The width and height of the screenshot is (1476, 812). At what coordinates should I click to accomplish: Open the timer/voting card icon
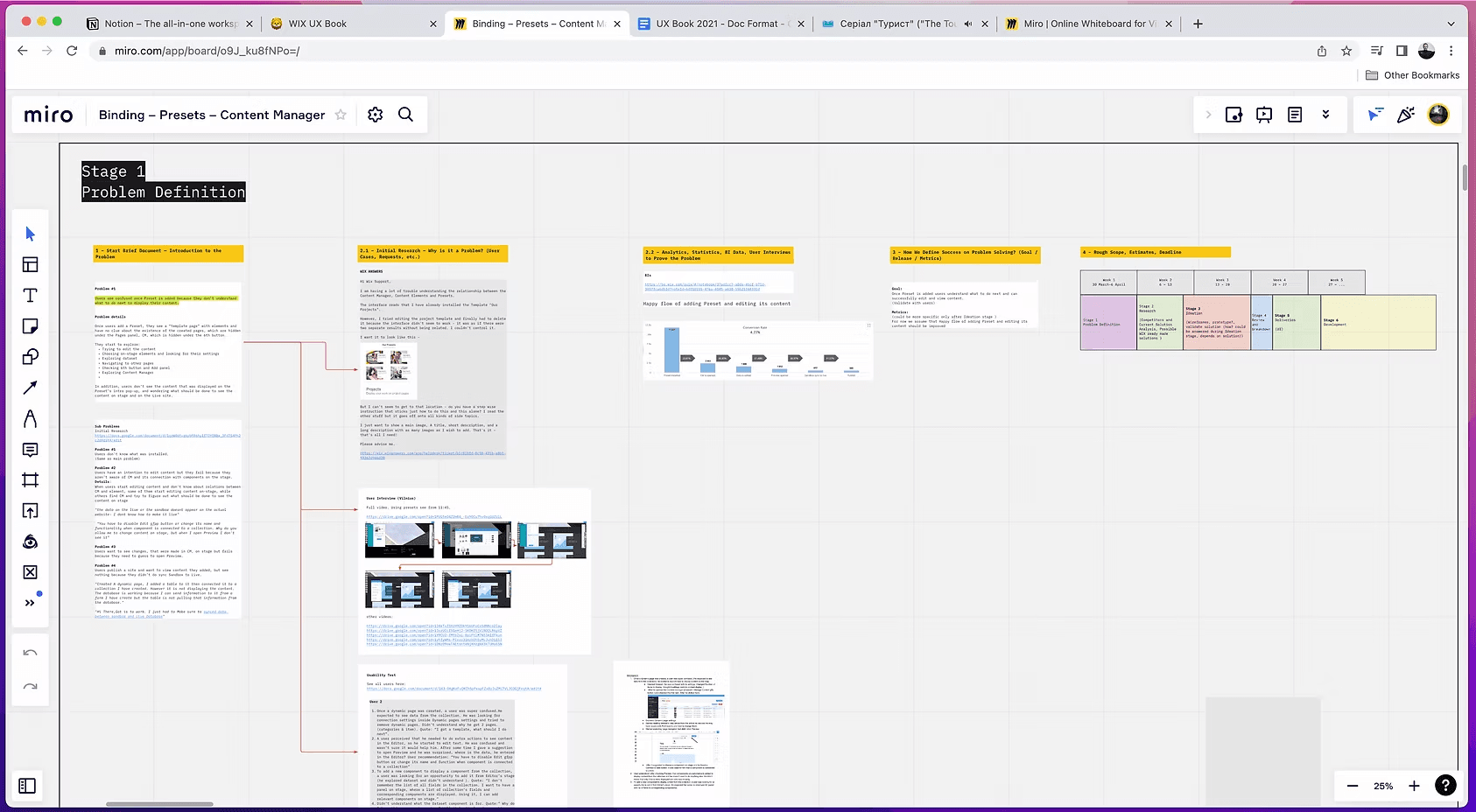coord(1234,115)
